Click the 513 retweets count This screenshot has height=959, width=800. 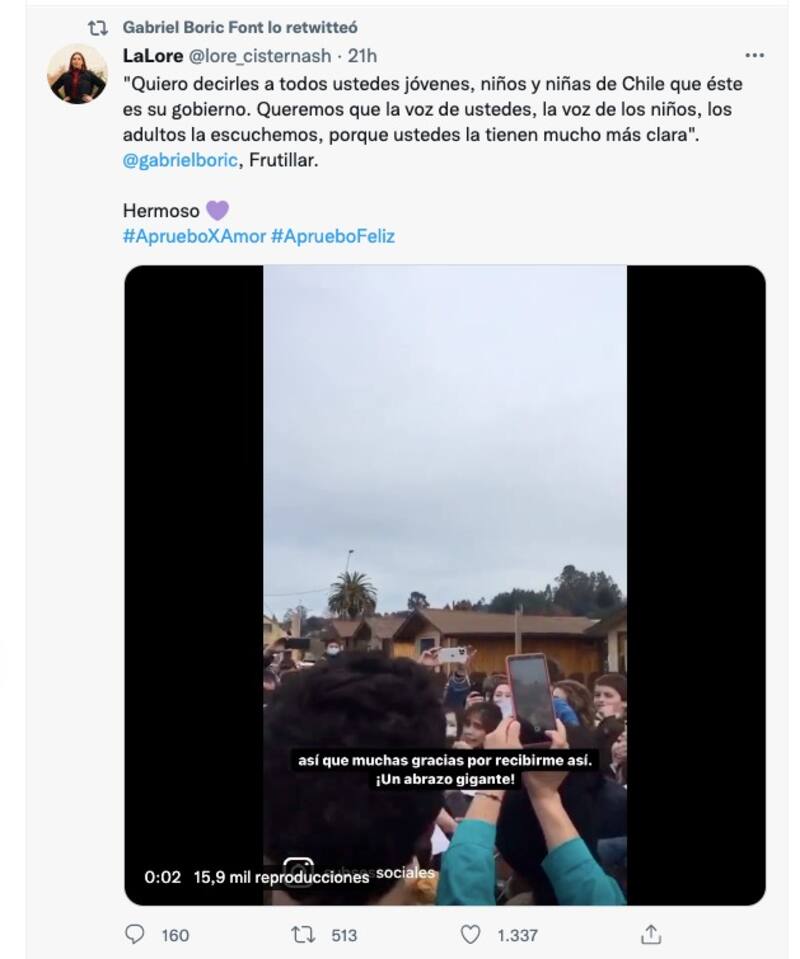click(x=344, y=935)
